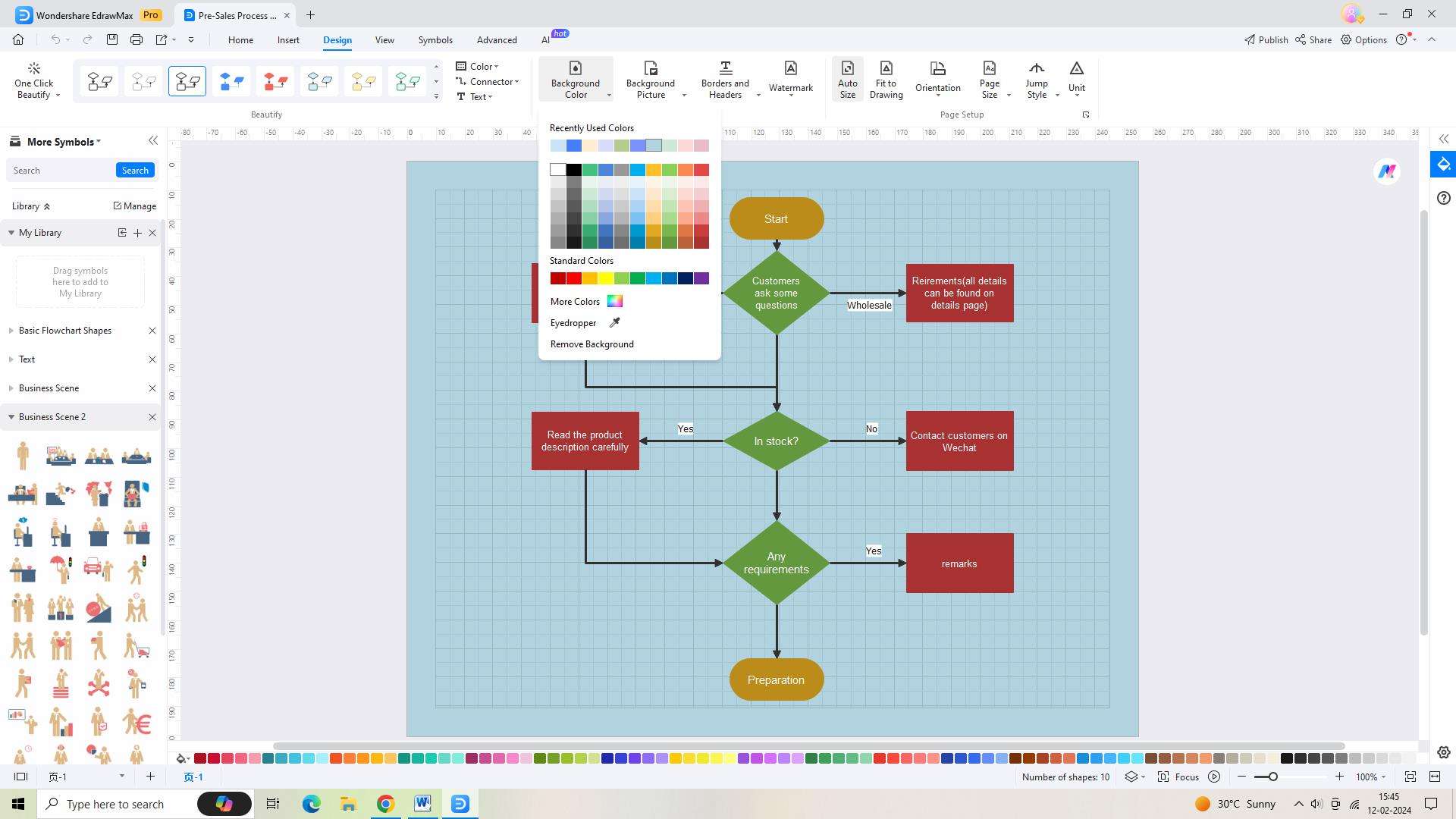Collapse Business Scene 2 section
Viewport: 1456px width, 819px height.
pyautogui.click(x=11, y=417)
